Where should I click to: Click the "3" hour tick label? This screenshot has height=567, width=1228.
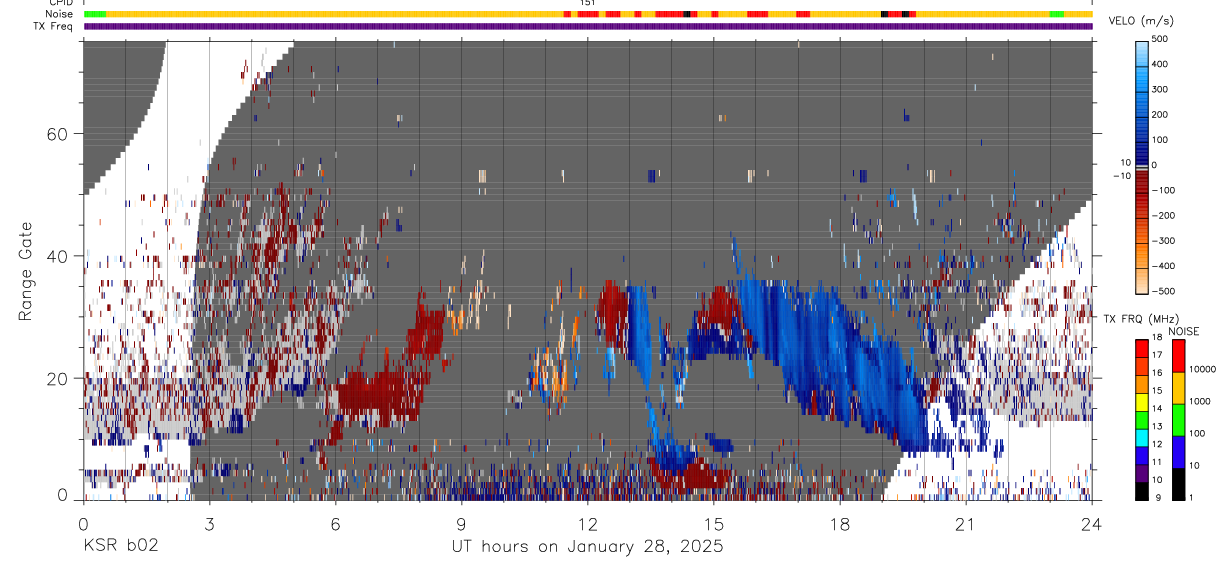[209, 524]
